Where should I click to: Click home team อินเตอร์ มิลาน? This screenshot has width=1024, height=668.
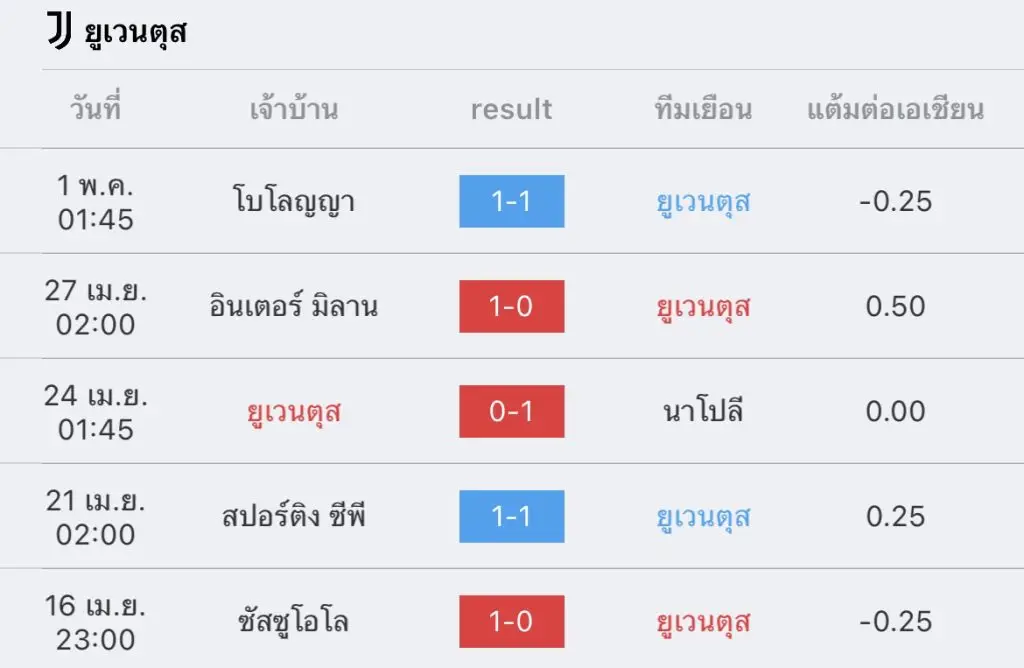click(294, 306)
